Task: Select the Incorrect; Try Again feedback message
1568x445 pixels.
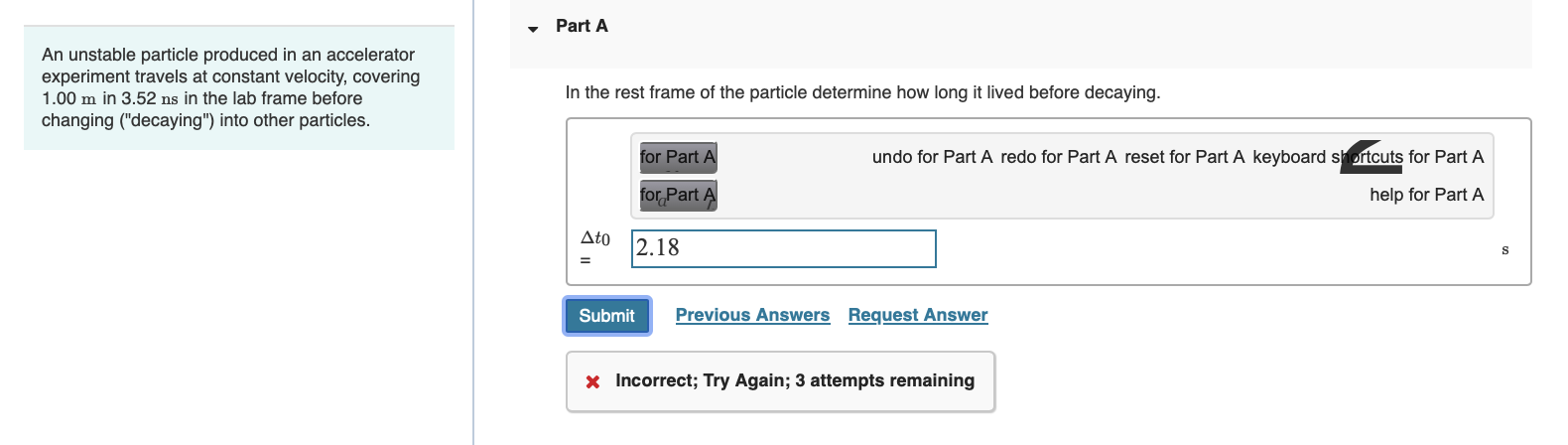Action: 794,380
